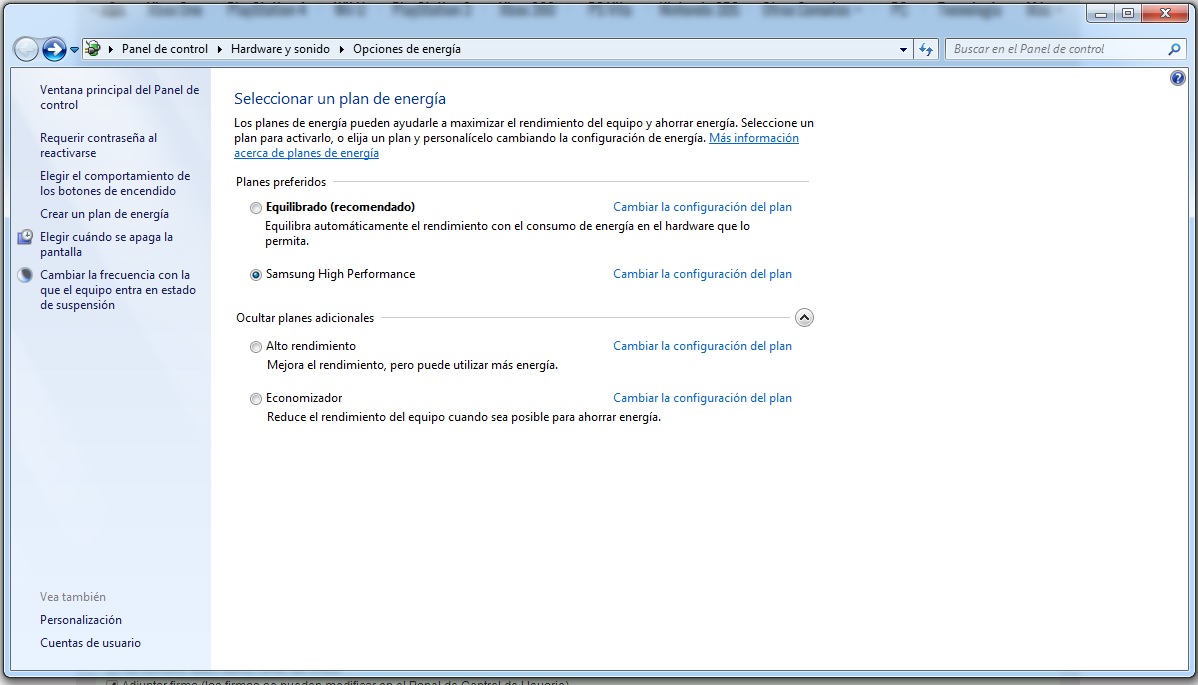Open Elegir el comportamiento de los botones
The width and height of the screenshot is (1198, 685).
(x=115, y=183)
